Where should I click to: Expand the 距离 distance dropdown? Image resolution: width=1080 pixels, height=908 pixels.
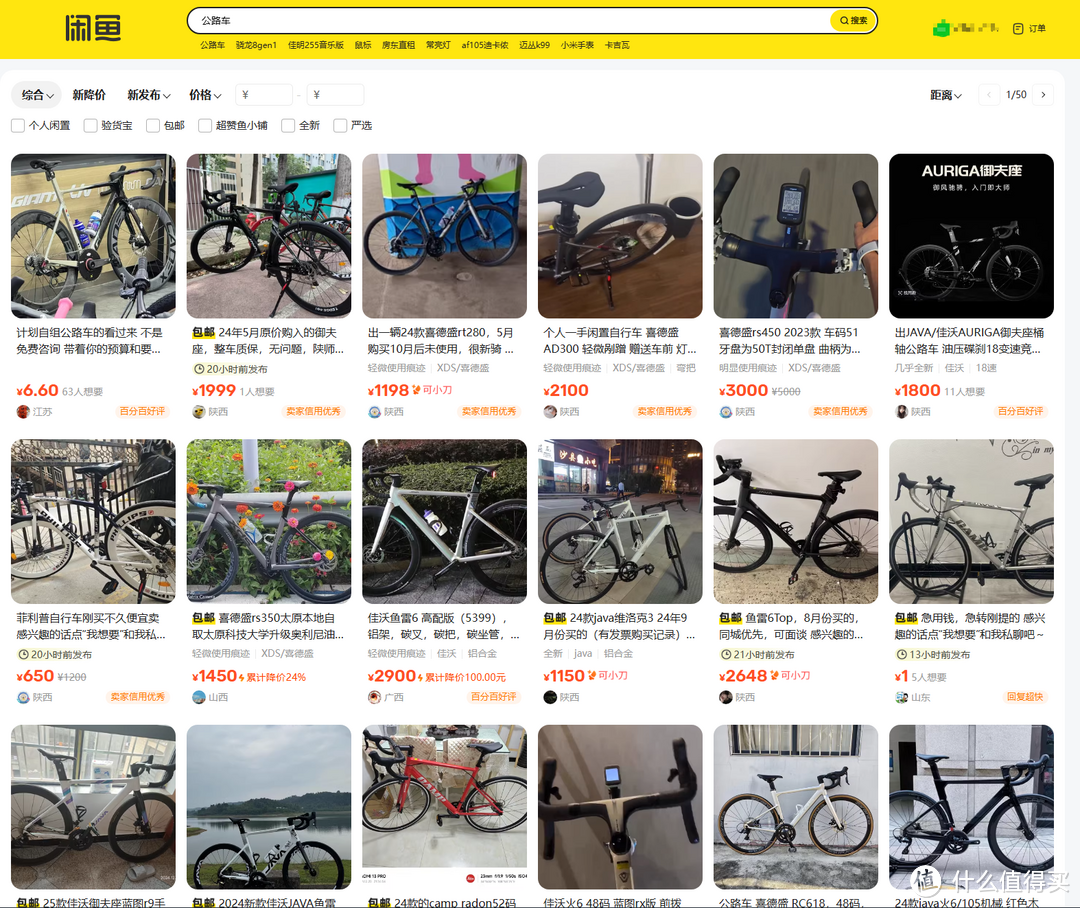(946, 95)
